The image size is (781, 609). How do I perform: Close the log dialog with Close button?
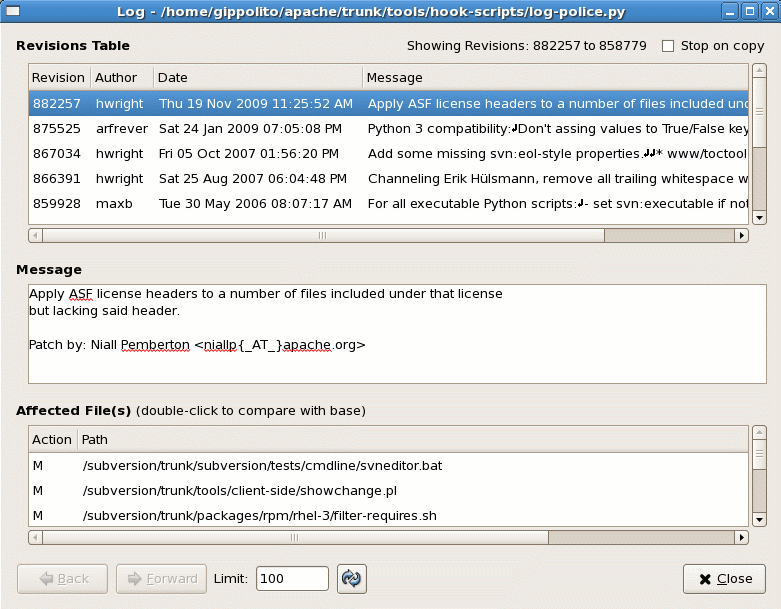click(x=724, y=579)
